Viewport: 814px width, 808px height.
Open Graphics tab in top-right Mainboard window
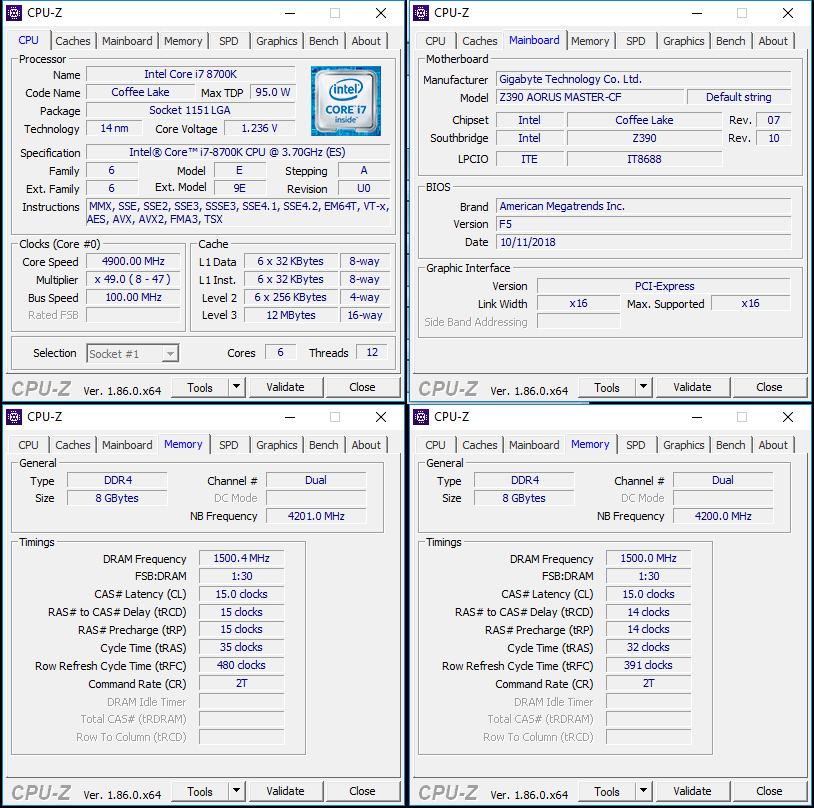click(684, 41)
